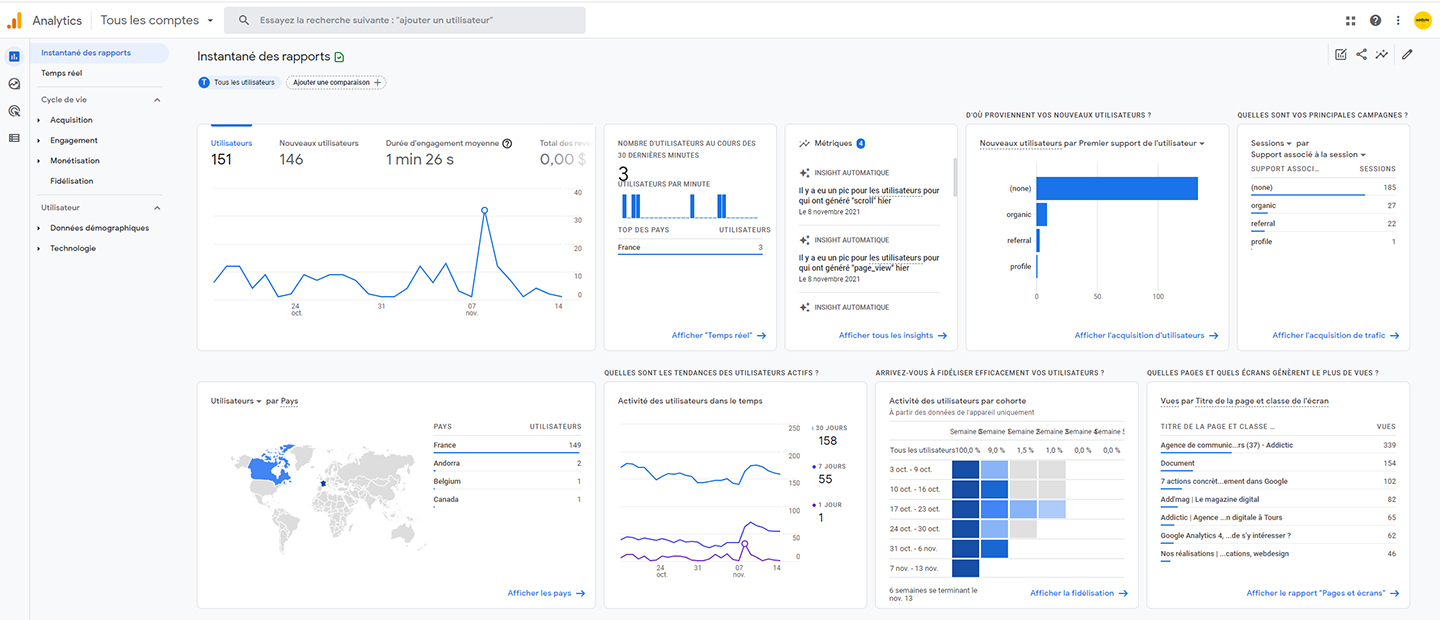Click the Afficher tous les insights link
Screen dimensions: 1440x620
tap(892, 336)
